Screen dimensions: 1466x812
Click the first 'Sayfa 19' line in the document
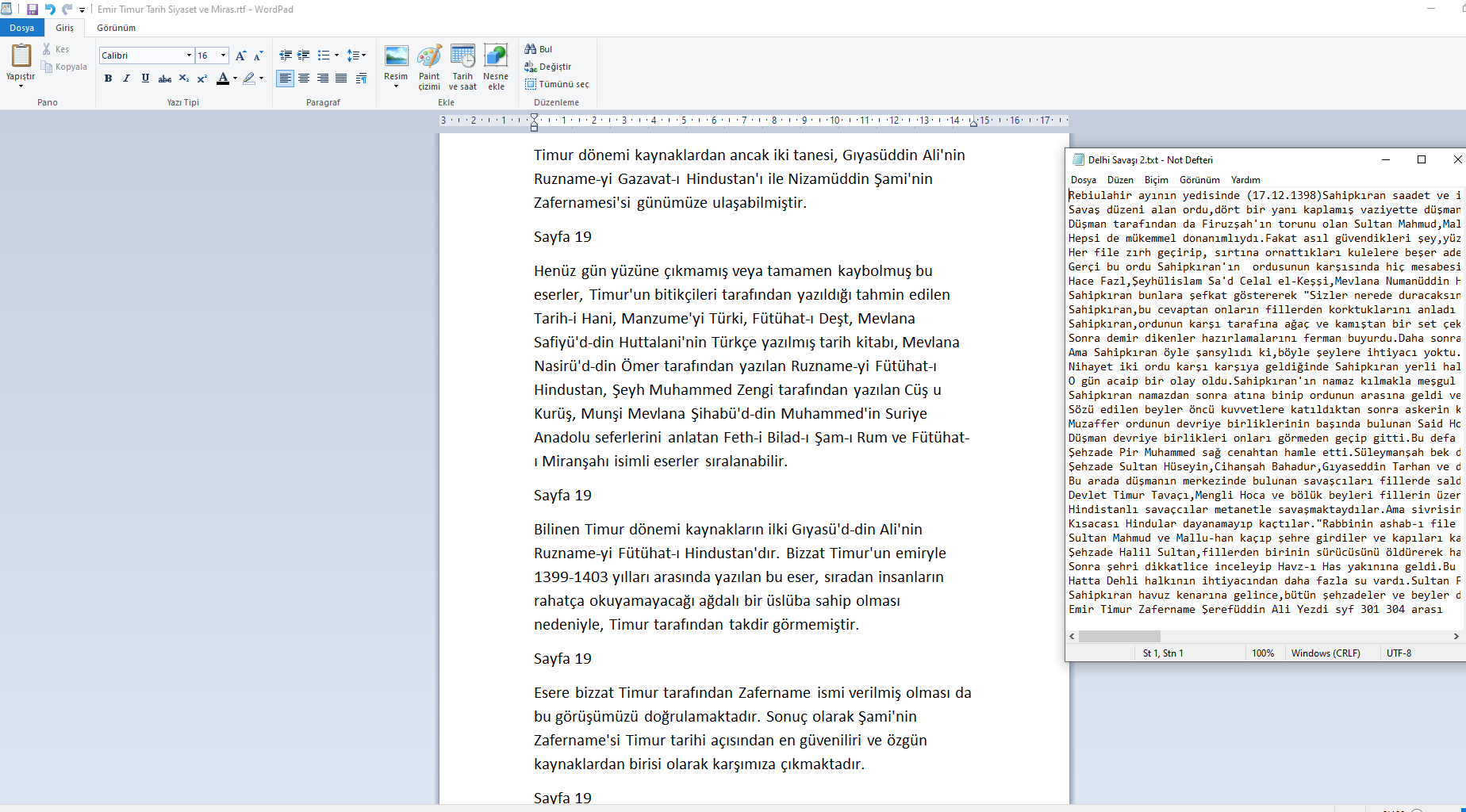tap(562, 237)
